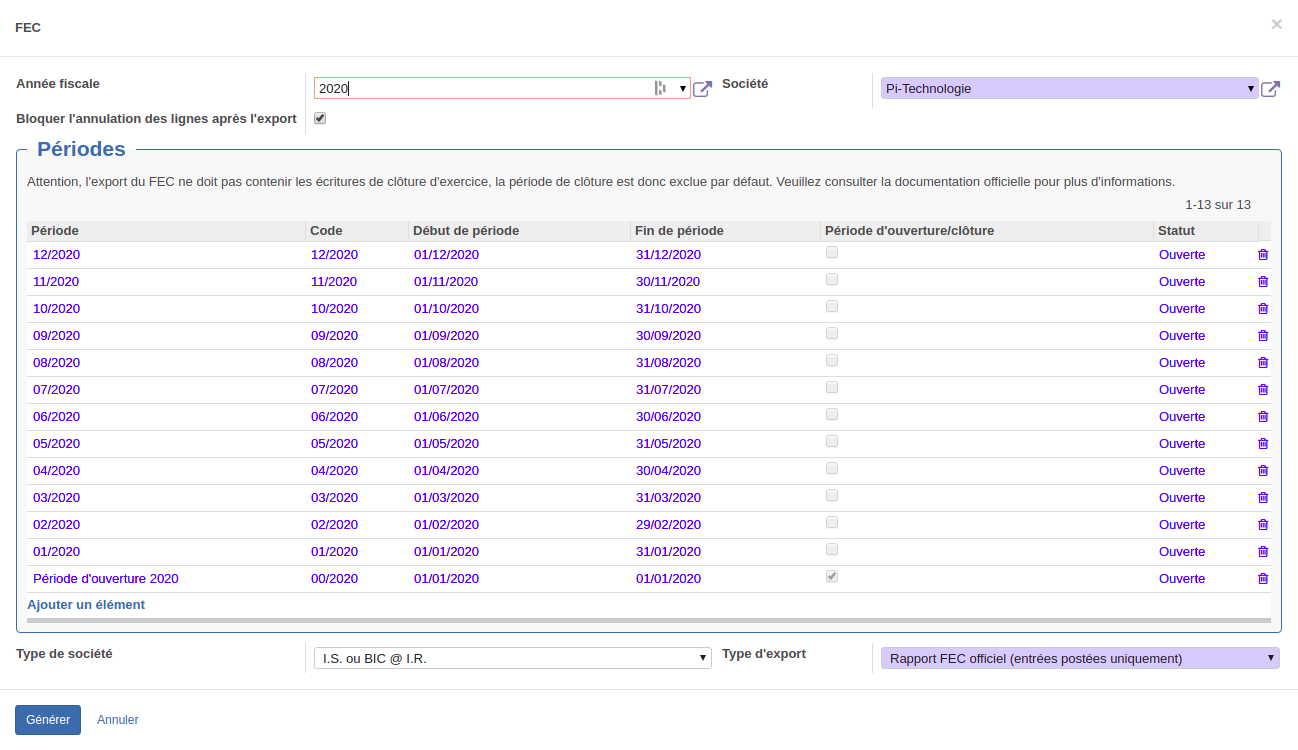Open the Type de société dropdown
This screenshot has height=750, width=1298.
(x=513, y=658)
